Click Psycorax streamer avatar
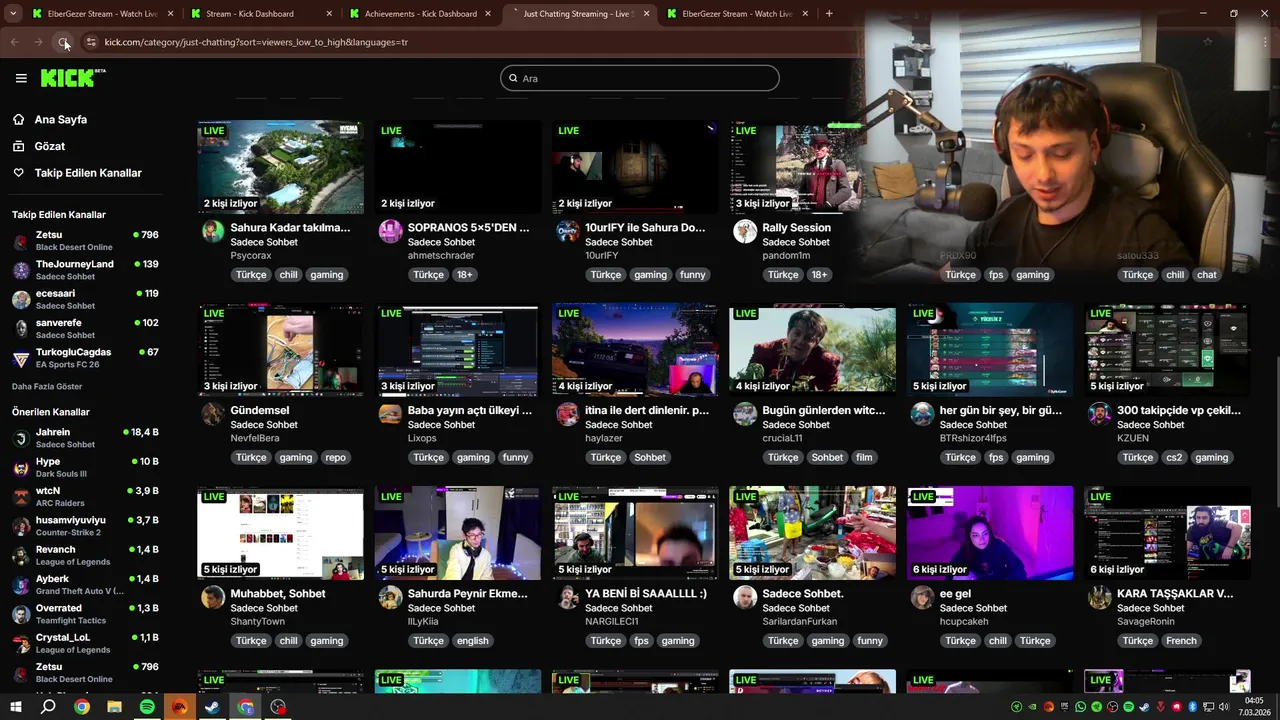 tap(213, 232)
